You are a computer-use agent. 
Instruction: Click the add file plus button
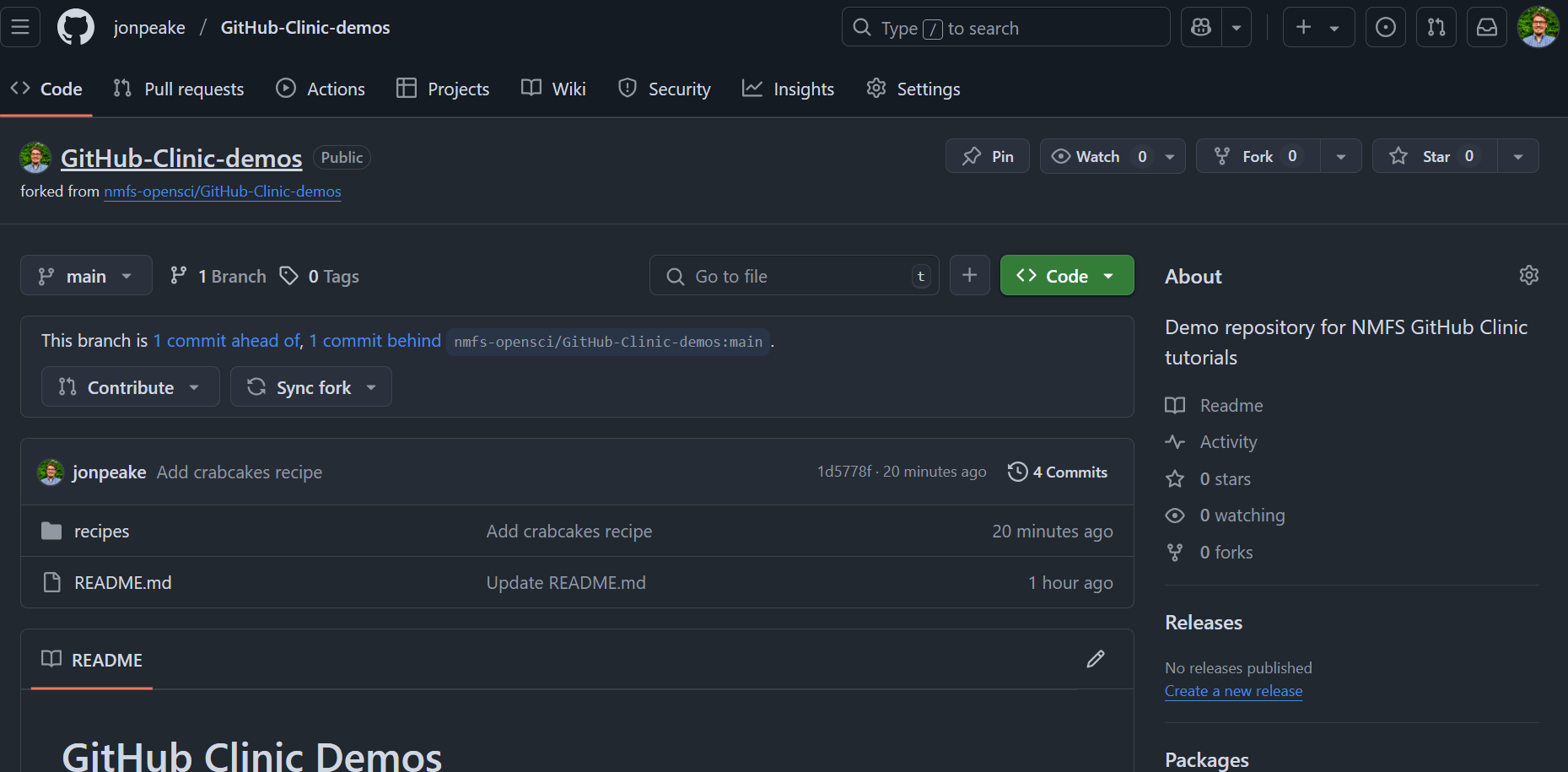point(969,275)
